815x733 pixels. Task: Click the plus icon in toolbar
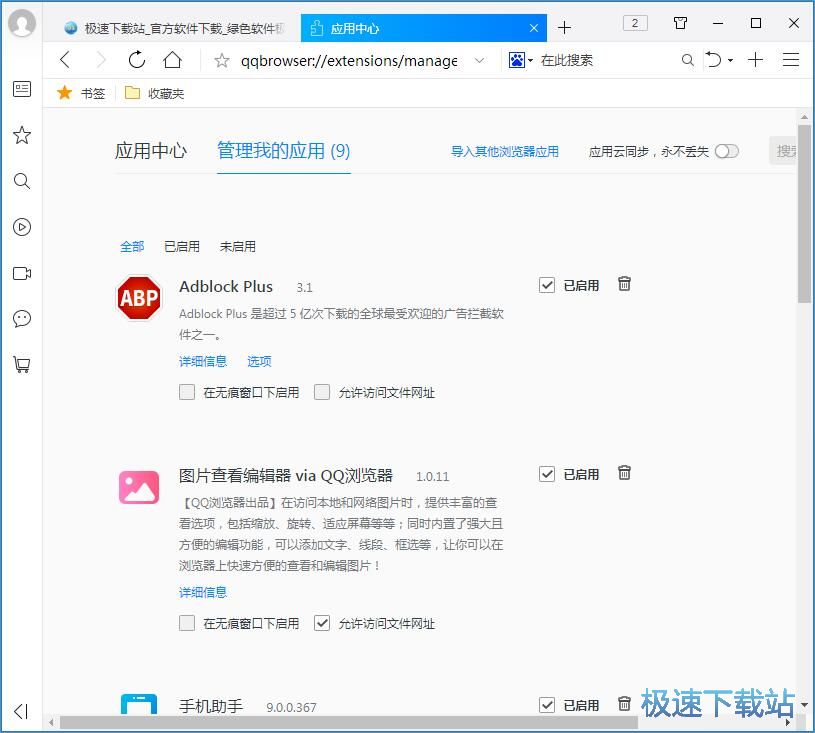pos(755,60)
